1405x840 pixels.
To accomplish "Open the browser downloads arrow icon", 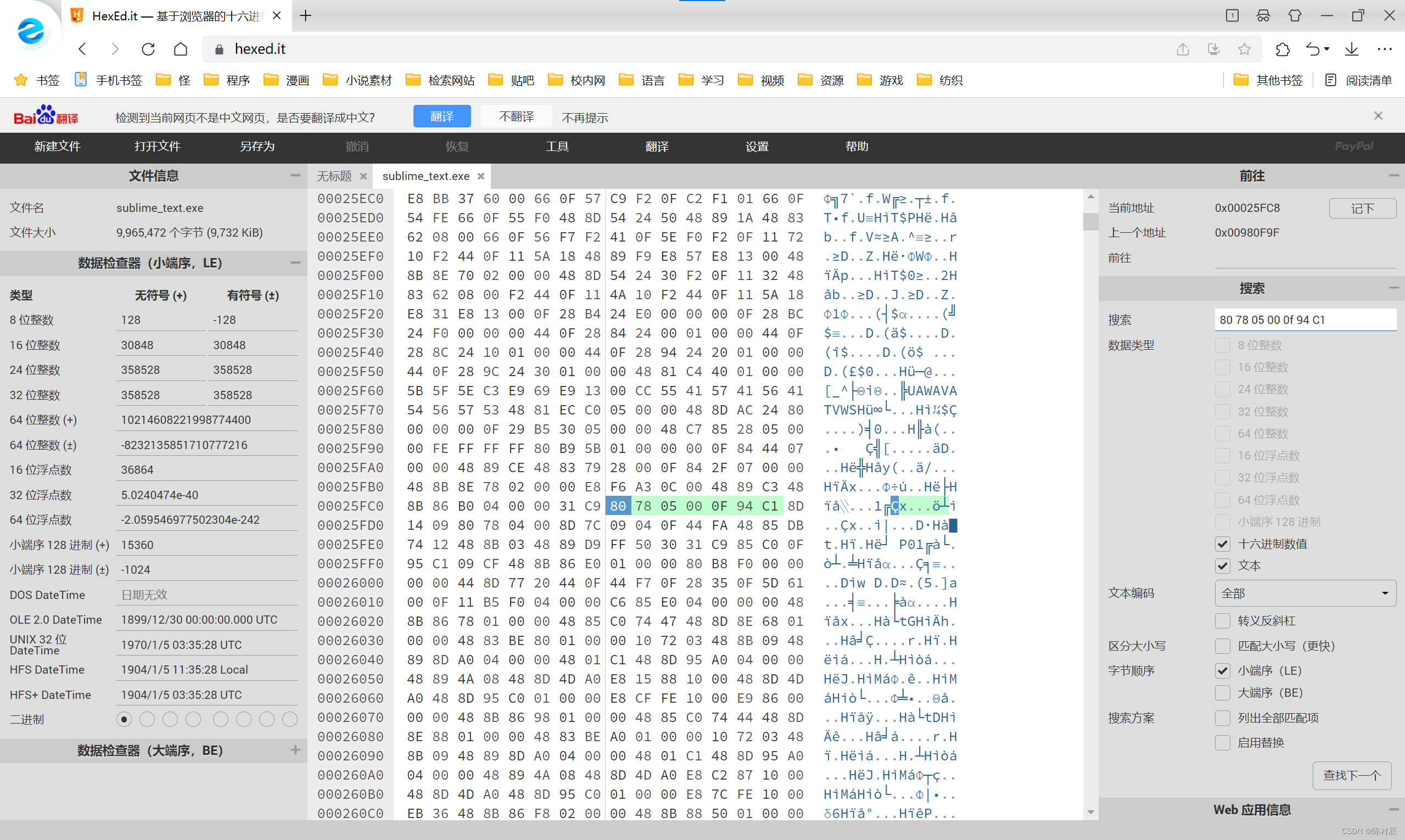I will [1352, 49].
